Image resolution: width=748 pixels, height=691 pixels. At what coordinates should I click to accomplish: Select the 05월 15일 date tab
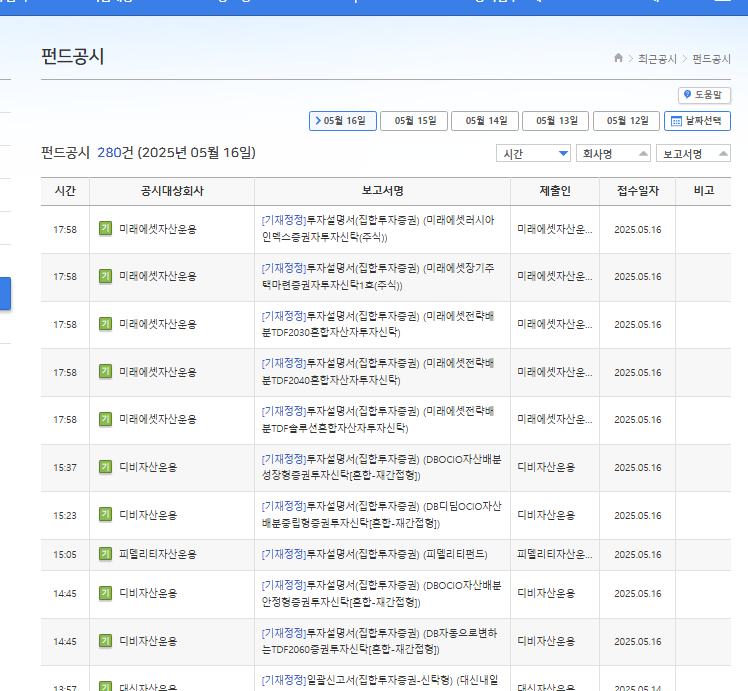click(x=414, y=121)
